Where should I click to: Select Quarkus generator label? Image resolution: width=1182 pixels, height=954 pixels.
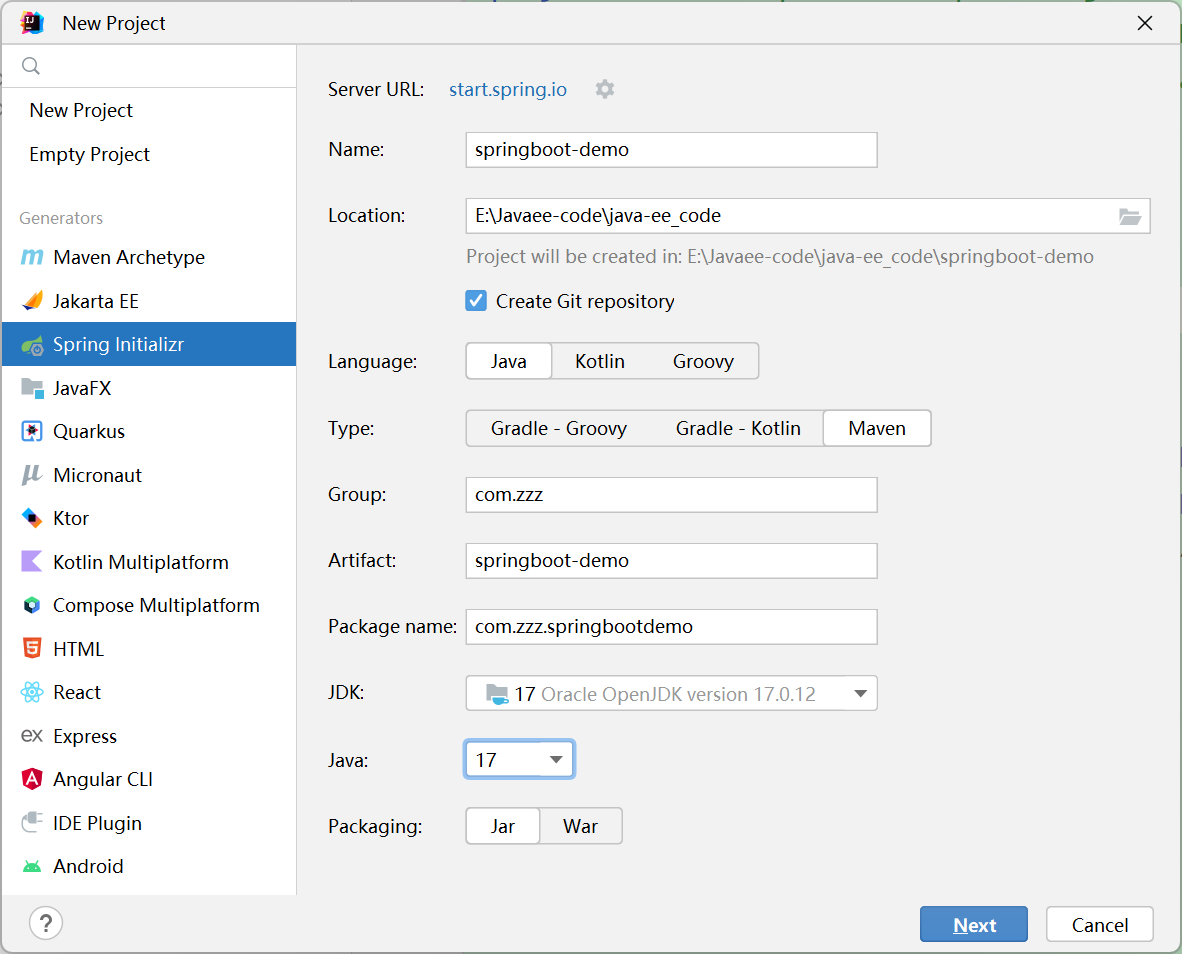(89, 432)
